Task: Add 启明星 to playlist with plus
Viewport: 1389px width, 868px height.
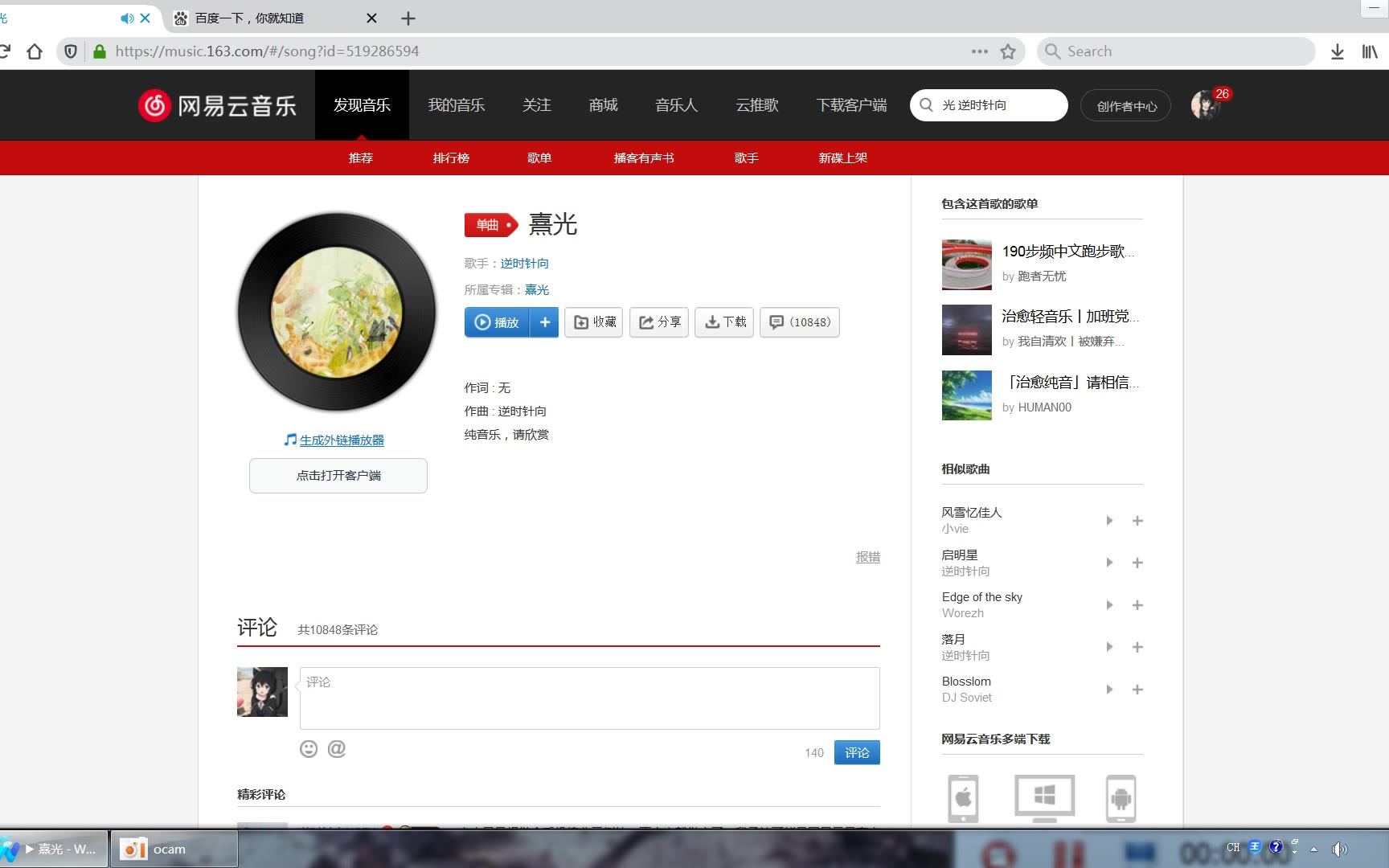Action: coord(1137,563)
